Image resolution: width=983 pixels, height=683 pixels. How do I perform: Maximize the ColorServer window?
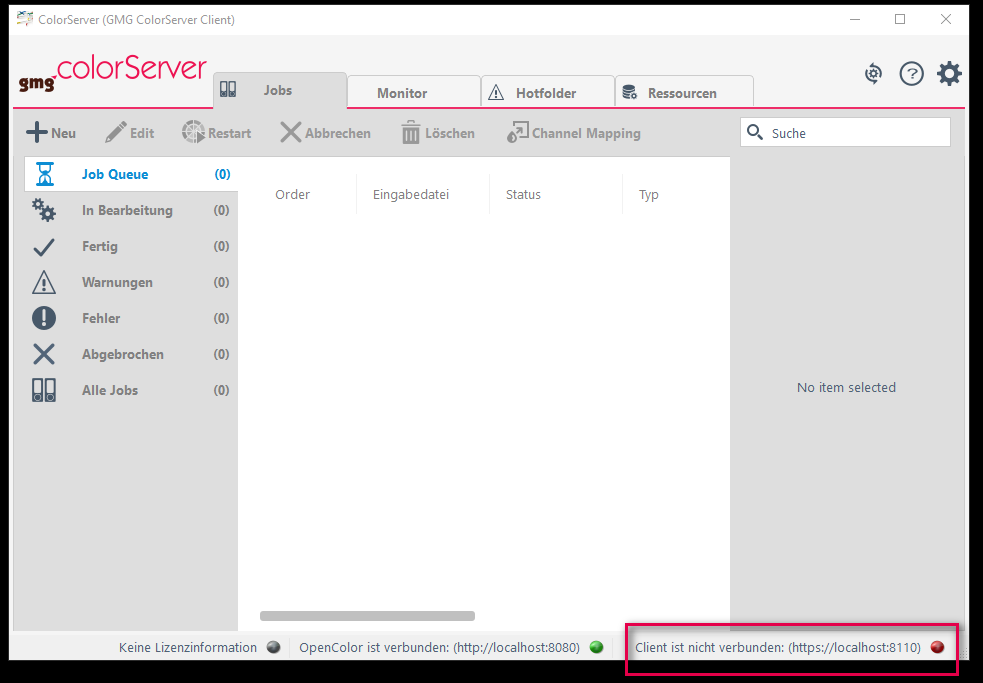pos(900,19)
